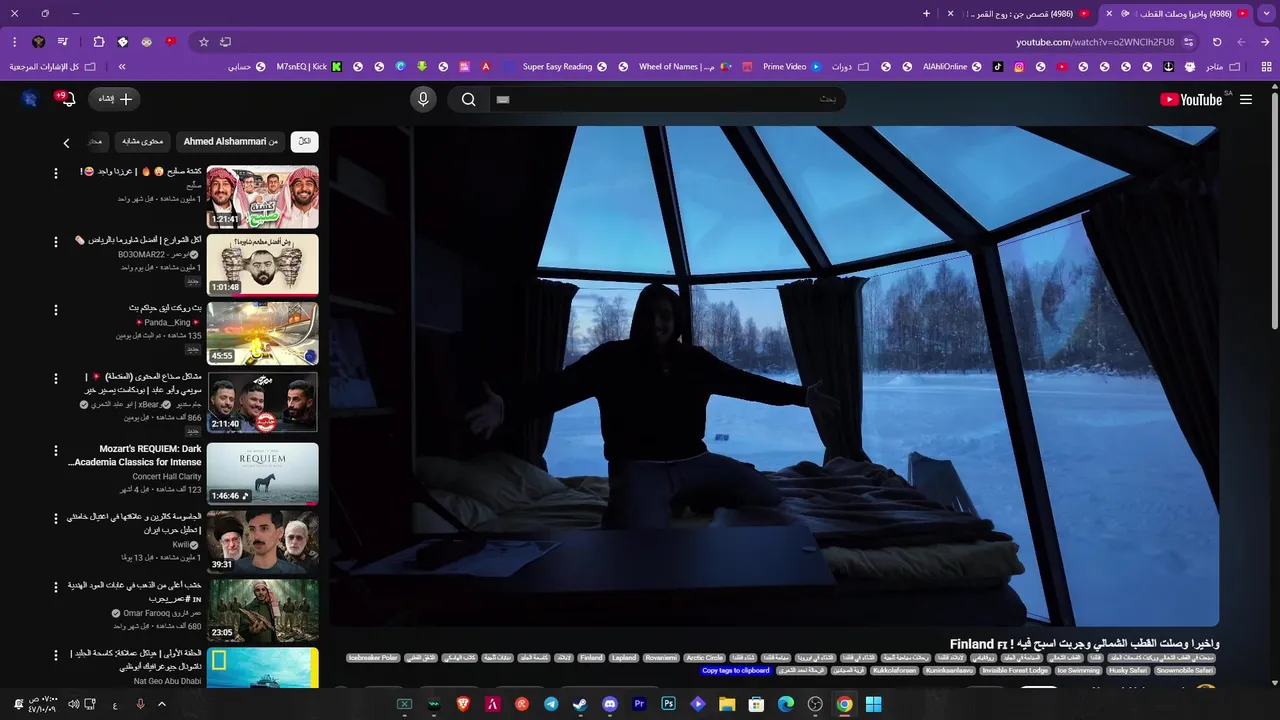Open the YouTube hamburger guide menu
The height and width of the screenshot is (720, 1280).
tap(1246, 99)
